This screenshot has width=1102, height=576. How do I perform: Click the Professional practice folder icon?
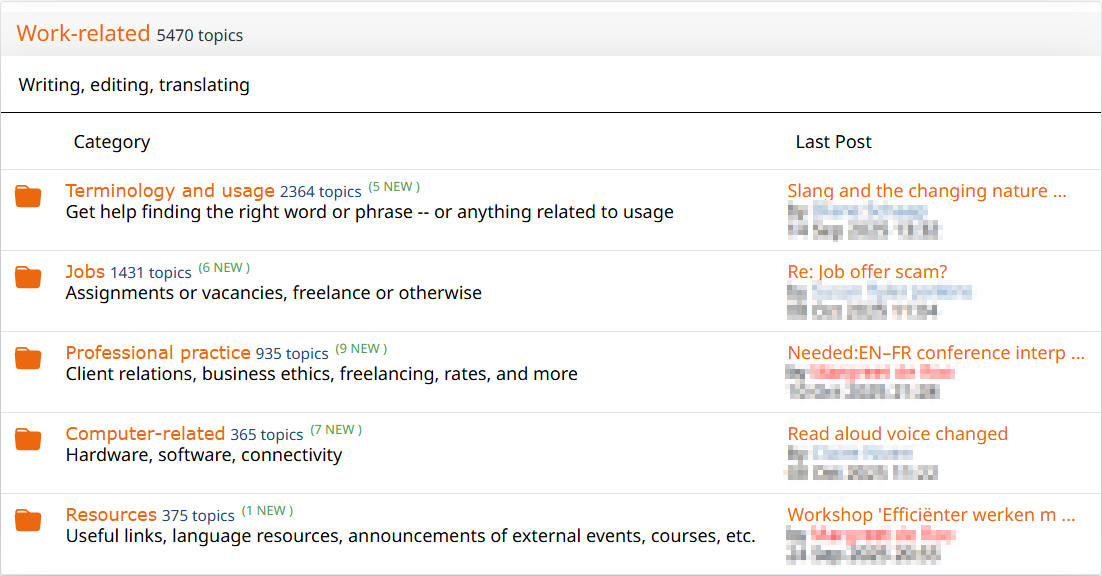(x=28, y=359)
